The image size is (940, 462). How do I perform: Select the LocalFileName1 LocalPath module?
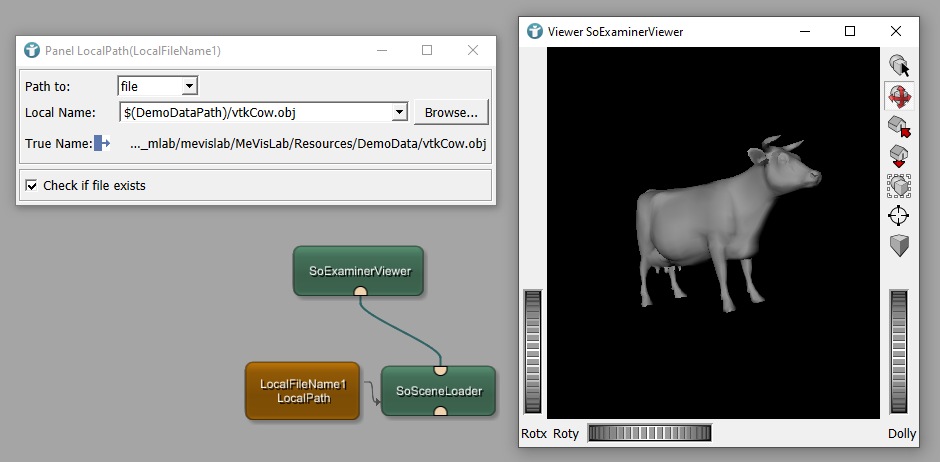[302, 391]
